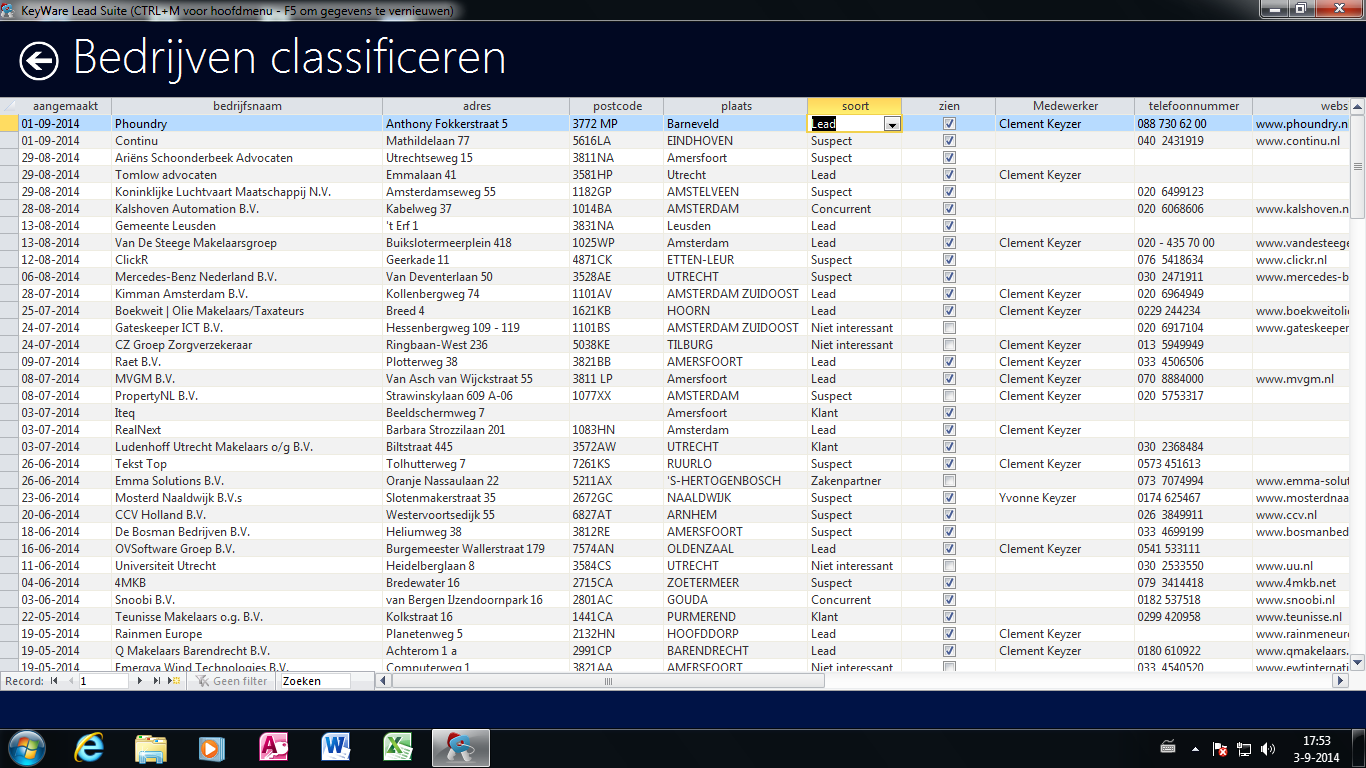Select the soort column header
Image resolution: width=1366 pixels, height=768 pixels.
point(855,106)
